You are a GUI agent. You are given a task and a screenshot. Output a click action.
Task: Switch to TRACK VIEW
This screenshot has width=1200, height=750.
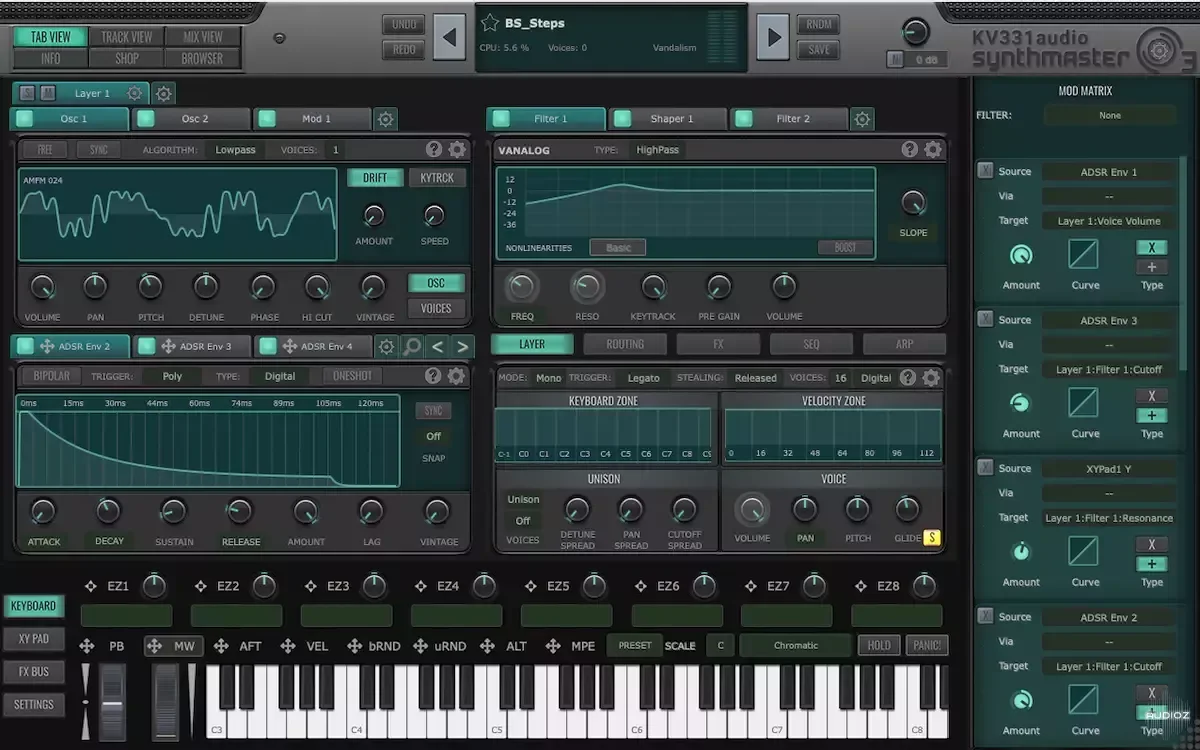click(x=127, y=37)
